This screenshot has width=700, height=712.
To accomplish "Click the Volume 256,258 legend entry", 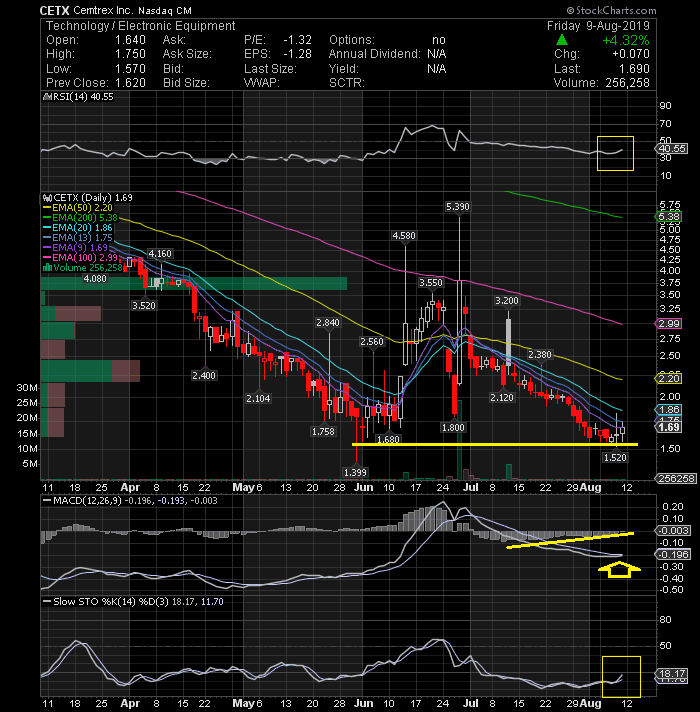I will coord(83,268).
